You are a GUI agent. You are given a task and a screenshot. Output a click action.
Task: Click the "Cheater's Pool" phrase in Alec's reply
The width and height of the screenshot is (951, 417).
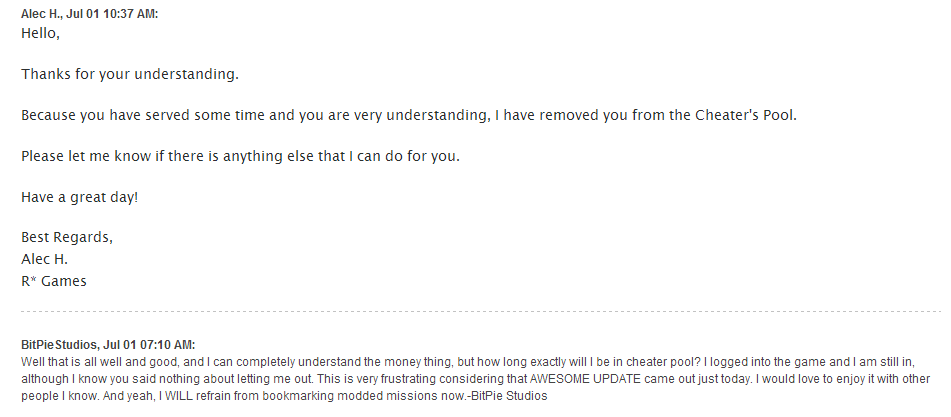733,115
